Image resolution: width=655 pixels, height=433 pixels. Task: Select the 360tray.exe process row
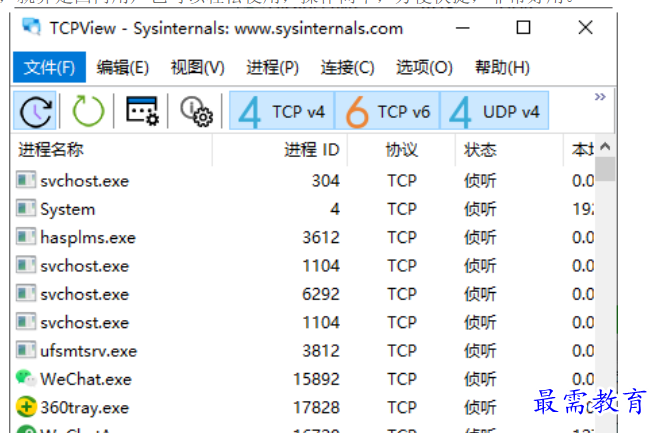pyautogui.click(x=303, y=407)
